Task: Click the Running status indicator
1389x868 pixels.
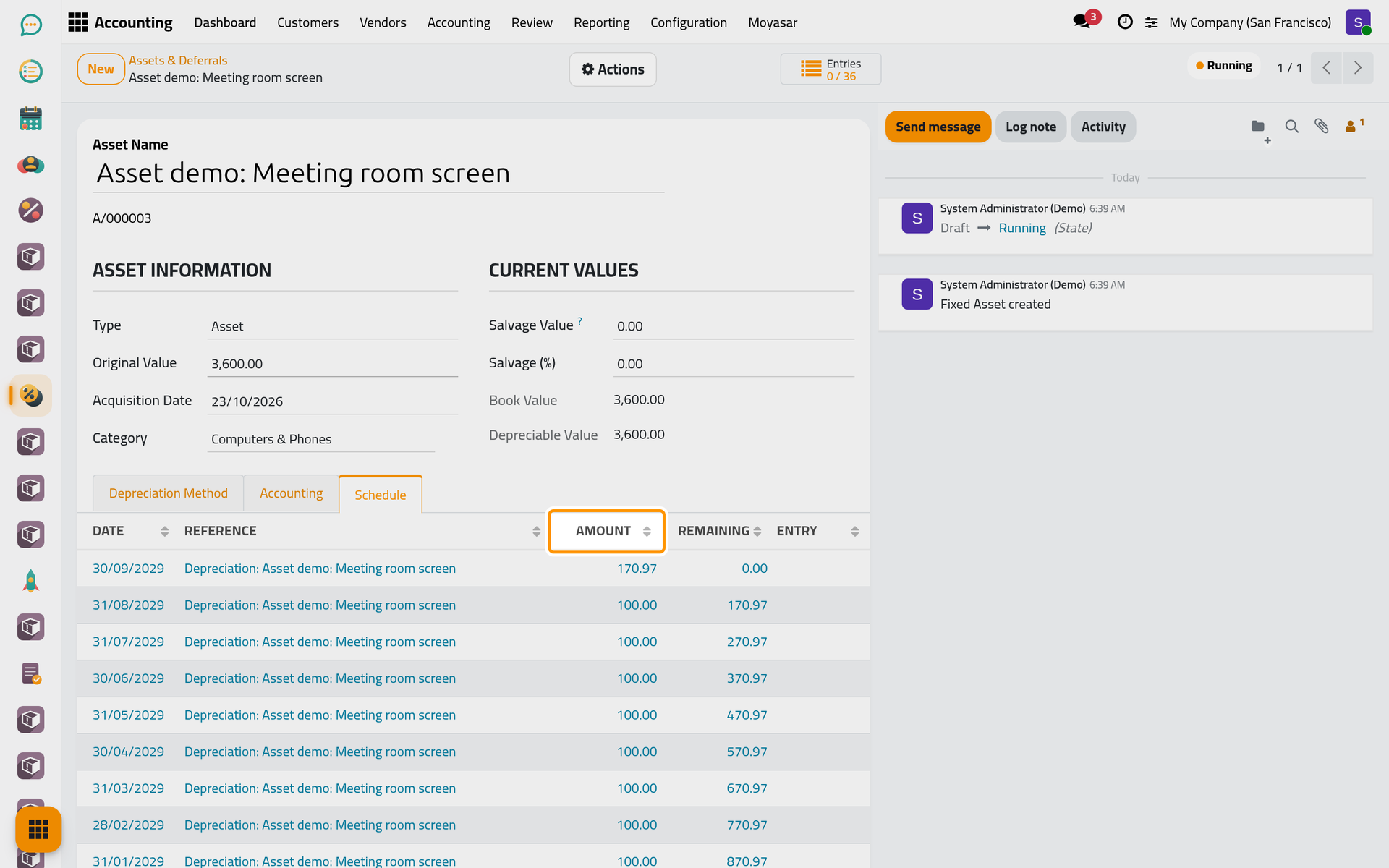Action: [1223, 66]
